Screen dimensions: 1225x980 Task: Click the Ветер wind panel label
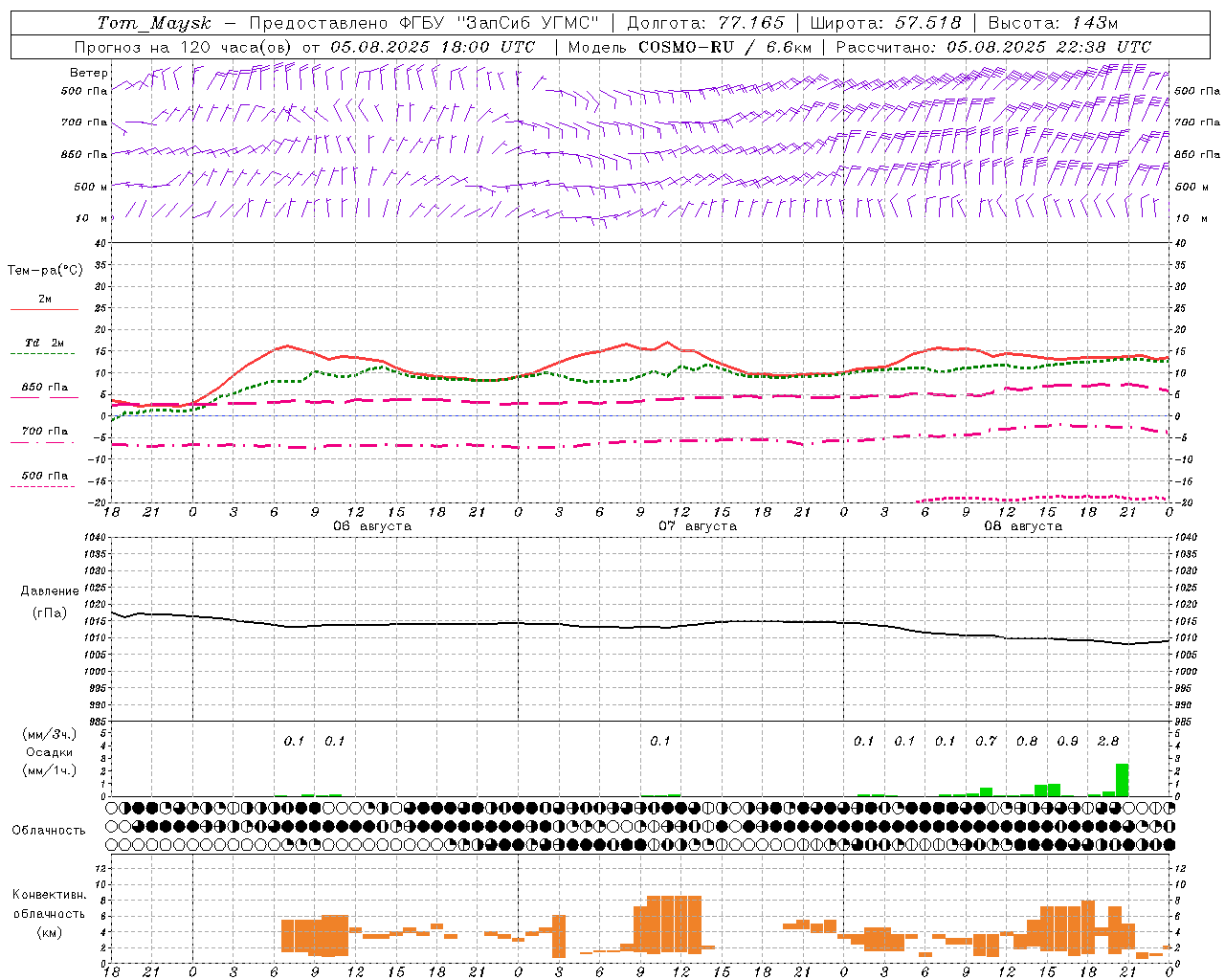tap(89, 73)
